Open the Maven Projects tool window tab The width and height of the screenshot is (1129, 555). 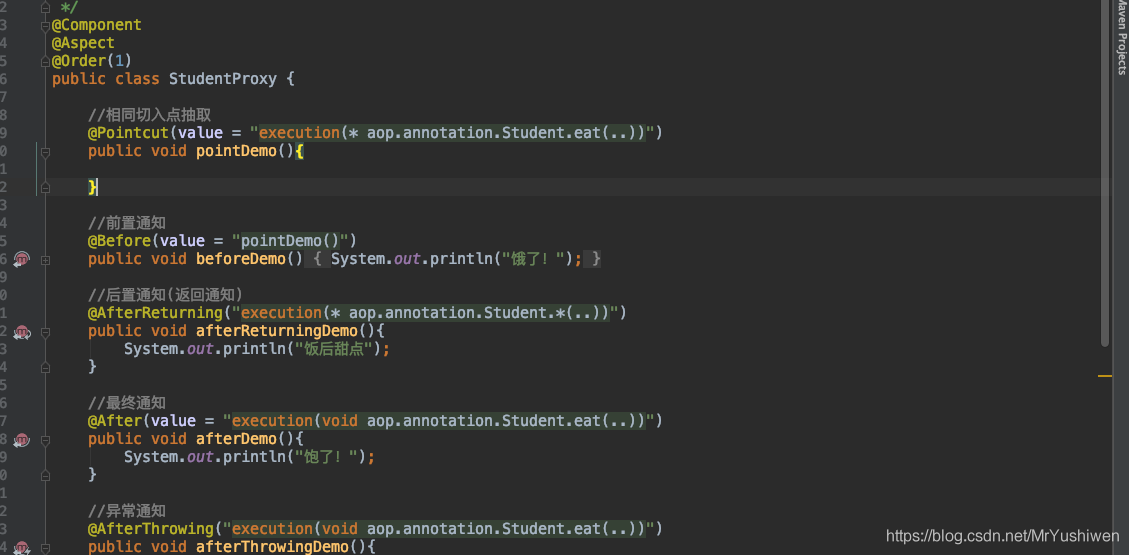click(1121, 37)
